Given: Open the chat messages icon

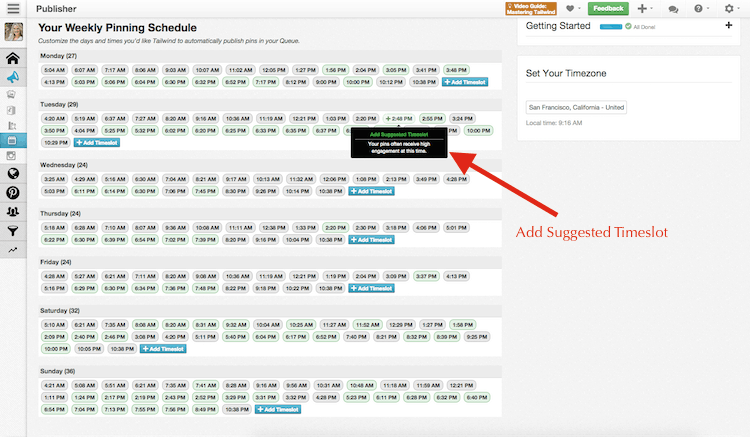Looking at the screenshot, I should click(673, 9).
